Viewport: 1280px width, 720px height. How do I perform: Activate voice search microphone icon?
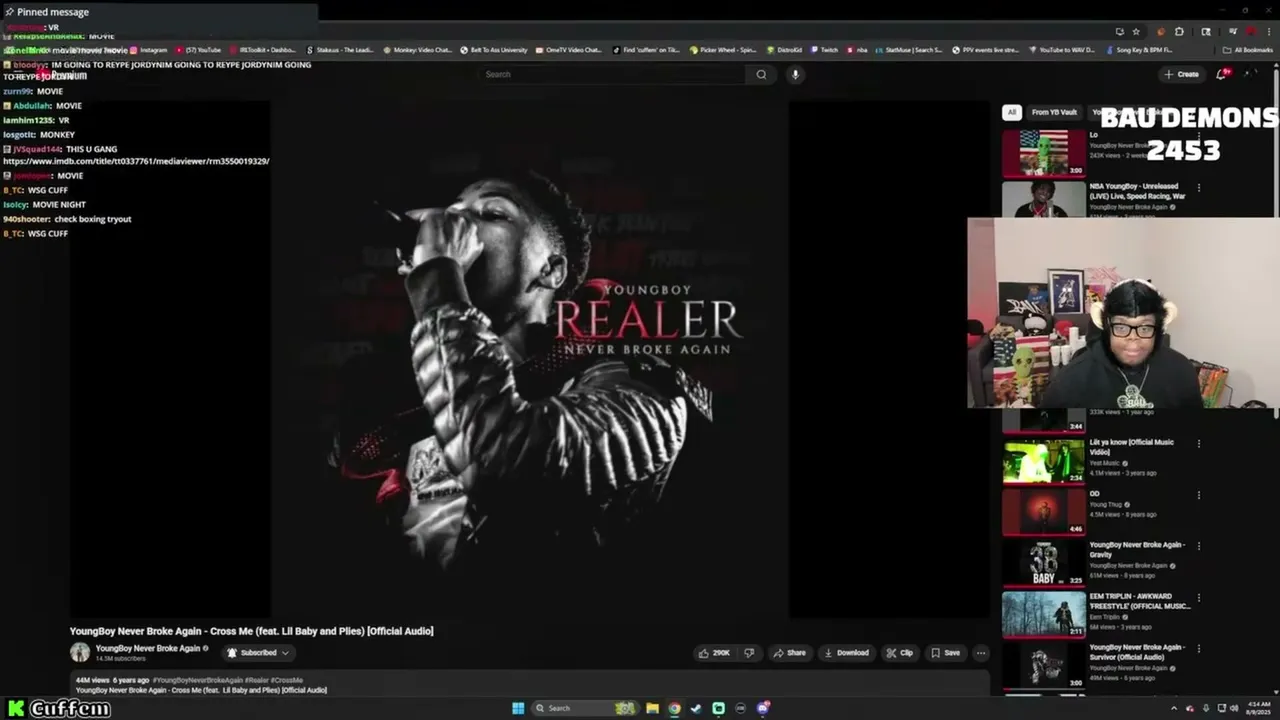tap(795, 74)
